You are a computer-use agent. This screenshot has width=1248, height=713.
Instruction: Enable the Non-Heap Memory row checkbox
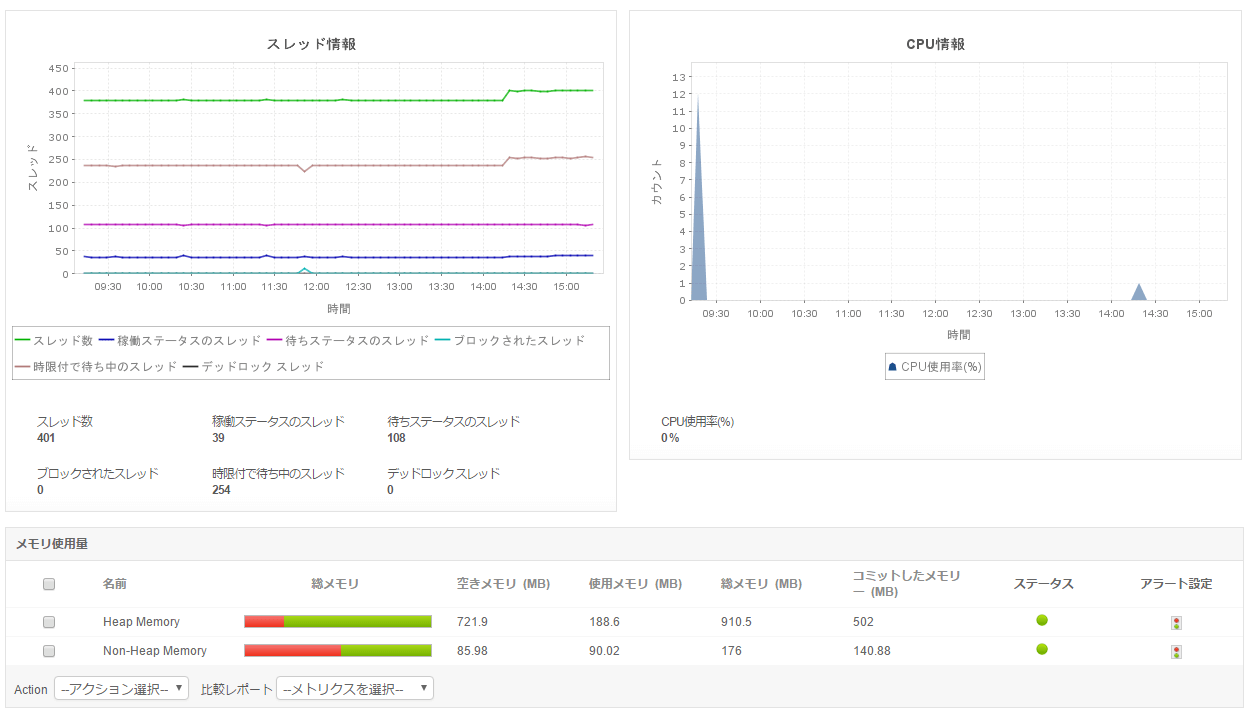[48, 650]
